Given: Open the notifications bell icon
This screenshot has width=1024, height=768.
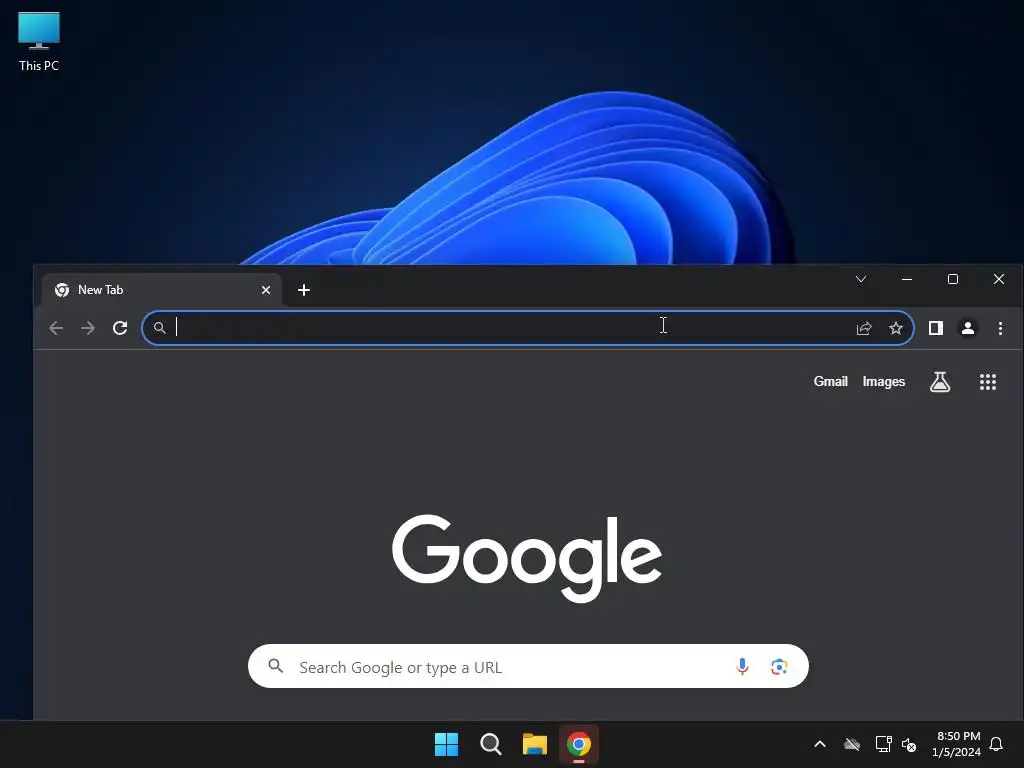Looking at the screenshot, I should pyautogui.click(x=996, y=744).
